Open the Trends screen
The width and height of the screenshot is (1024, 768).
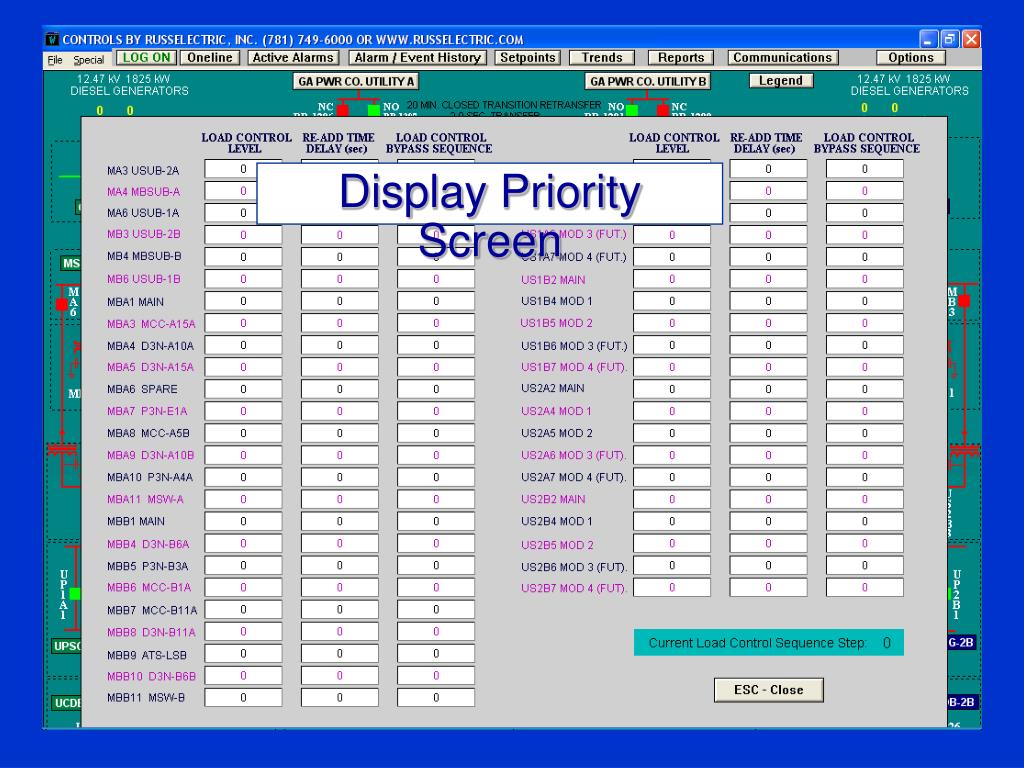(x=601, y=57)
